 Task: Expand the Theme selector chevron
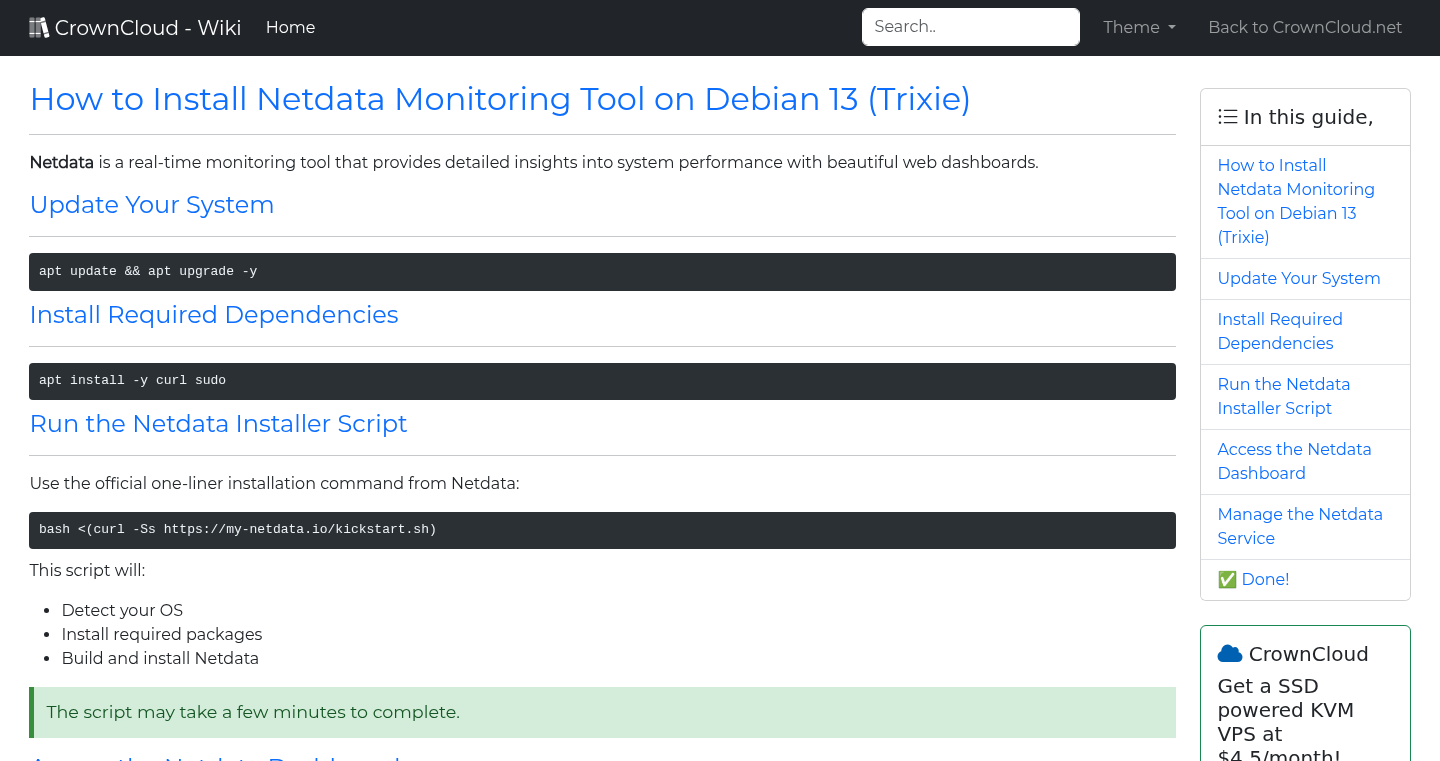(x=1172, y=28)
